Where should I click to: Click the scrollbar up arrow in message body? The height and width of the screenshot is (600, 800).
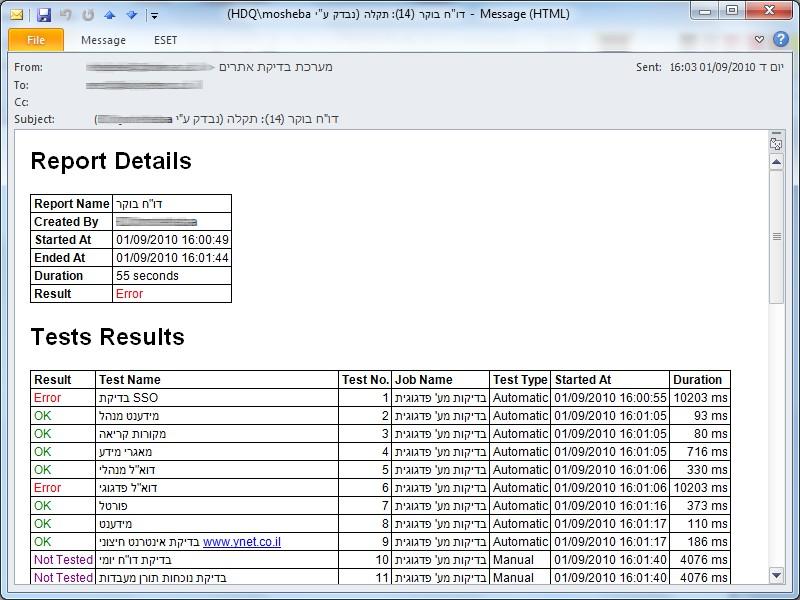coord(776,163)
